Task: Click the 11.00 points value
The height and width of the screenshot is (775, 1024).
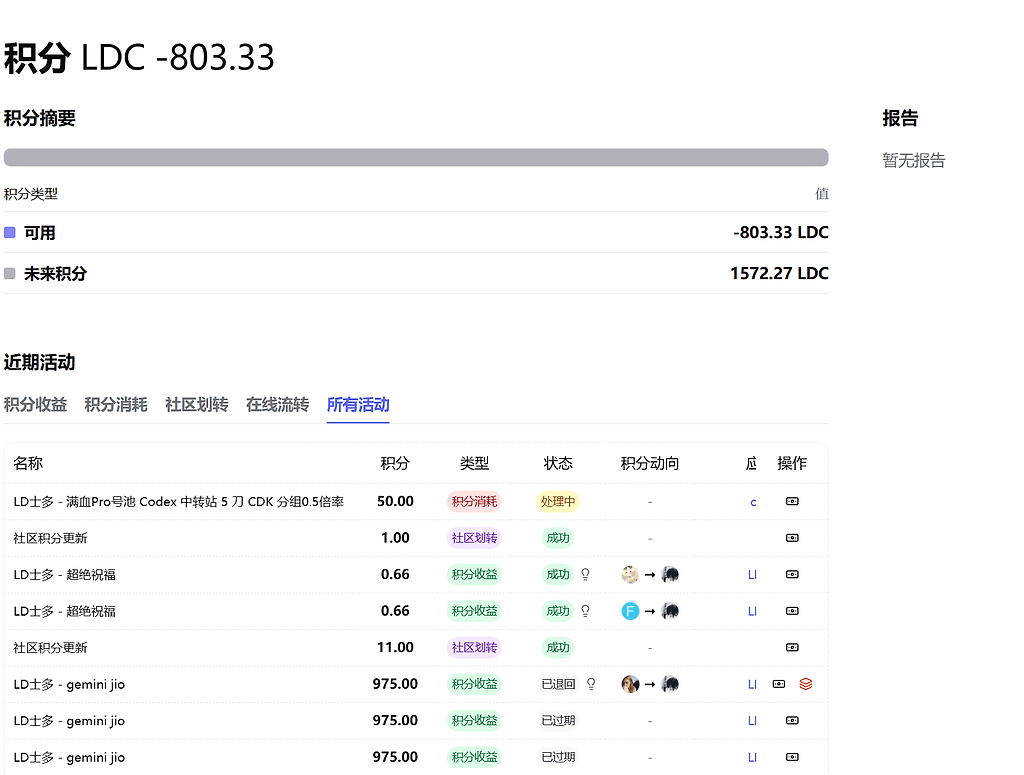Action: pyautogui.click(x=395, y=648)
